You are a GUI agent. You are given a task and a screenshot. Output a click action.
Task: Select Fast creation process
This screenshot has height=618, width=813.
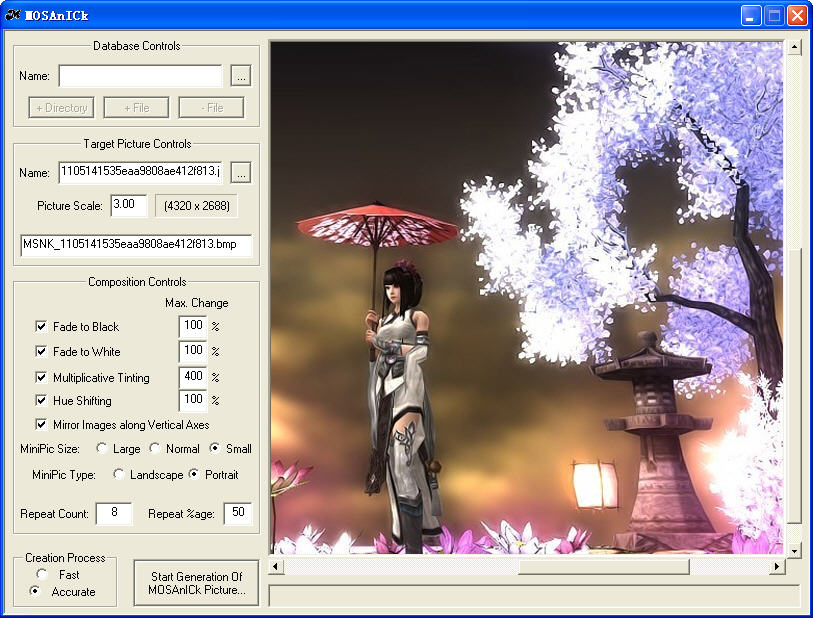coord(41,574)
